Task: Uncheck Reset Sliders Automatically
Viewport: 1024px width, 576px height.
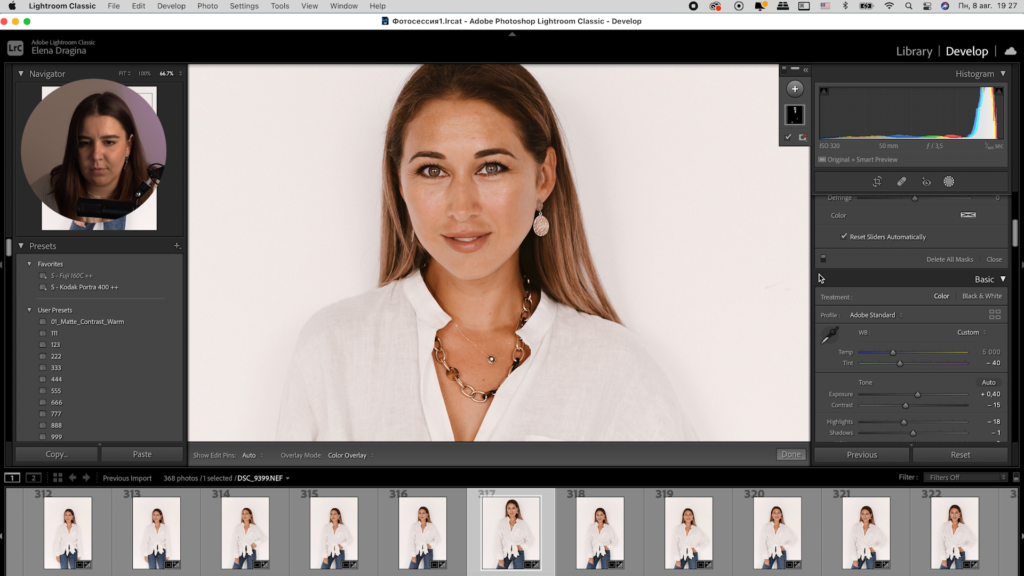Action: click(x=844, y=237)
